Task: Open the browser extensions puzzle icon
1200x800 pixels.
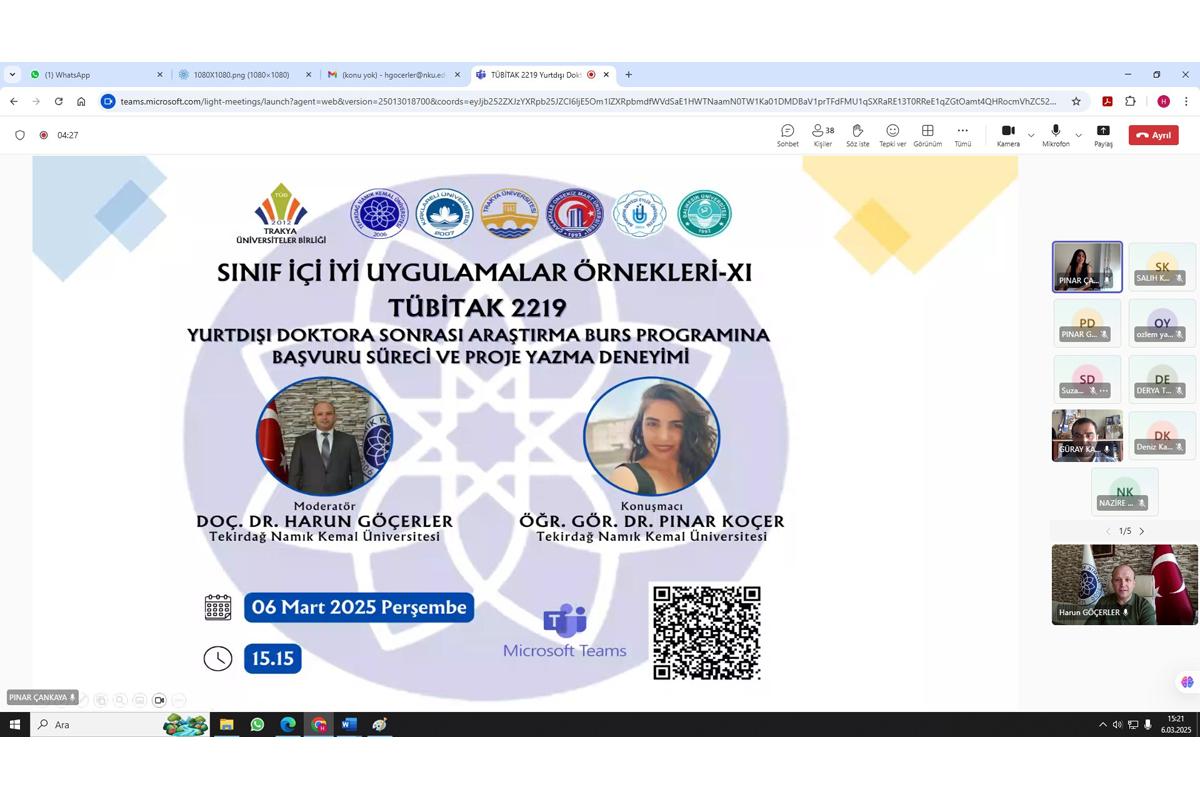Action: 1130,101
